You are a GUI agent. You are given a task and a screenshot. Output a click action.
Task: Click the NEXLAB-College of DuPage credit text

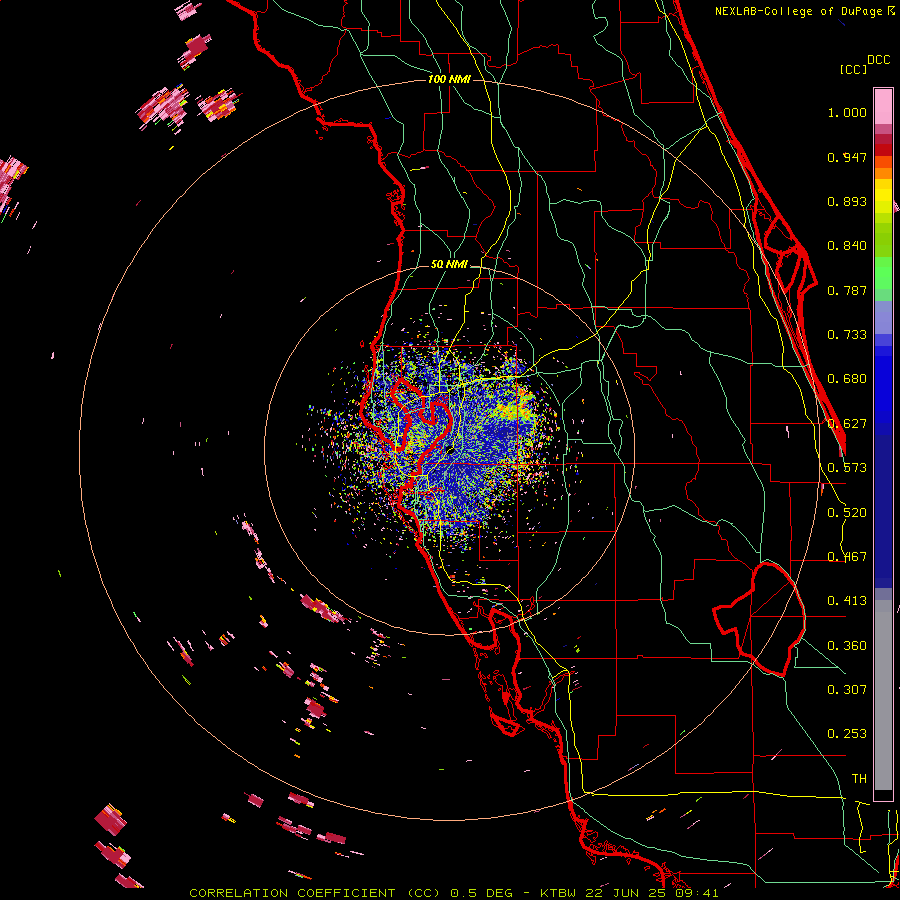800,11
